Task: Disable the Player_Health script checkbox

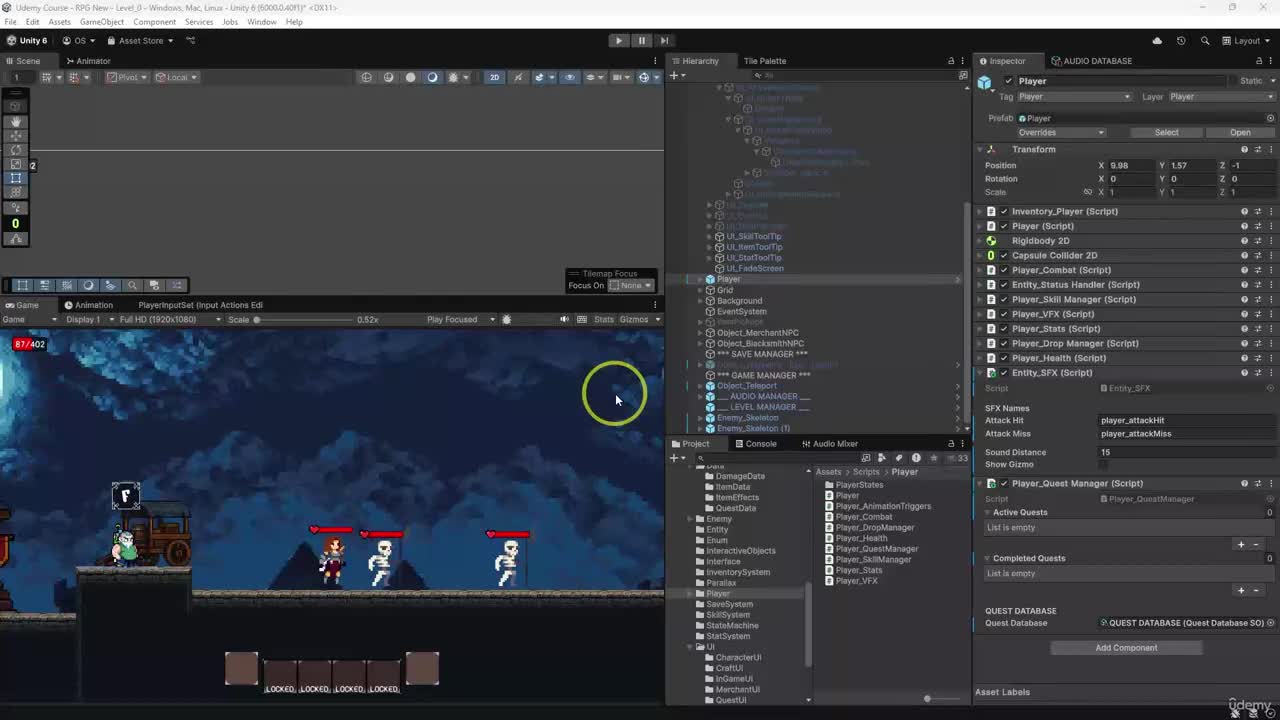Action: (1004, 358)
